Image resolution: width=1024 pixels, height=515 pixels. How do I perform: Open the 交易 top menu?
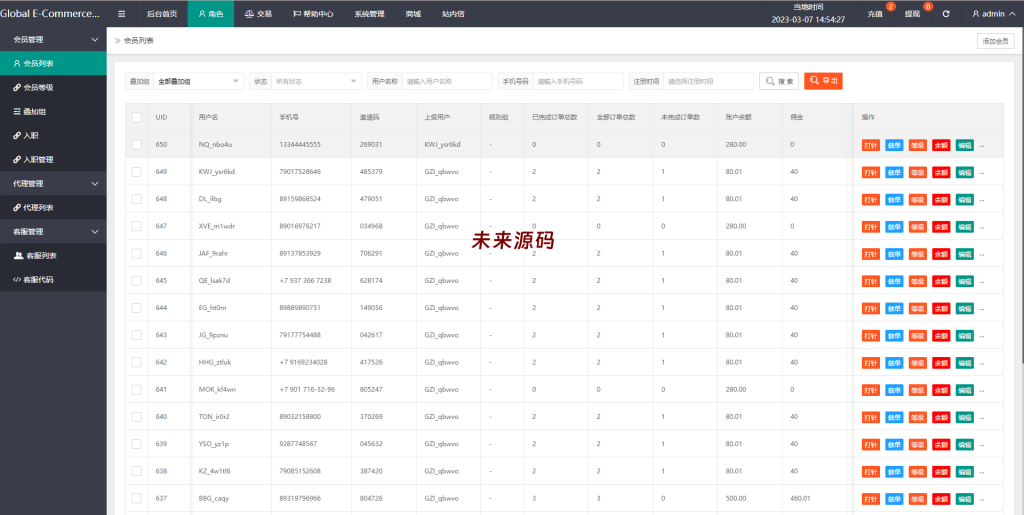(258, 14)
